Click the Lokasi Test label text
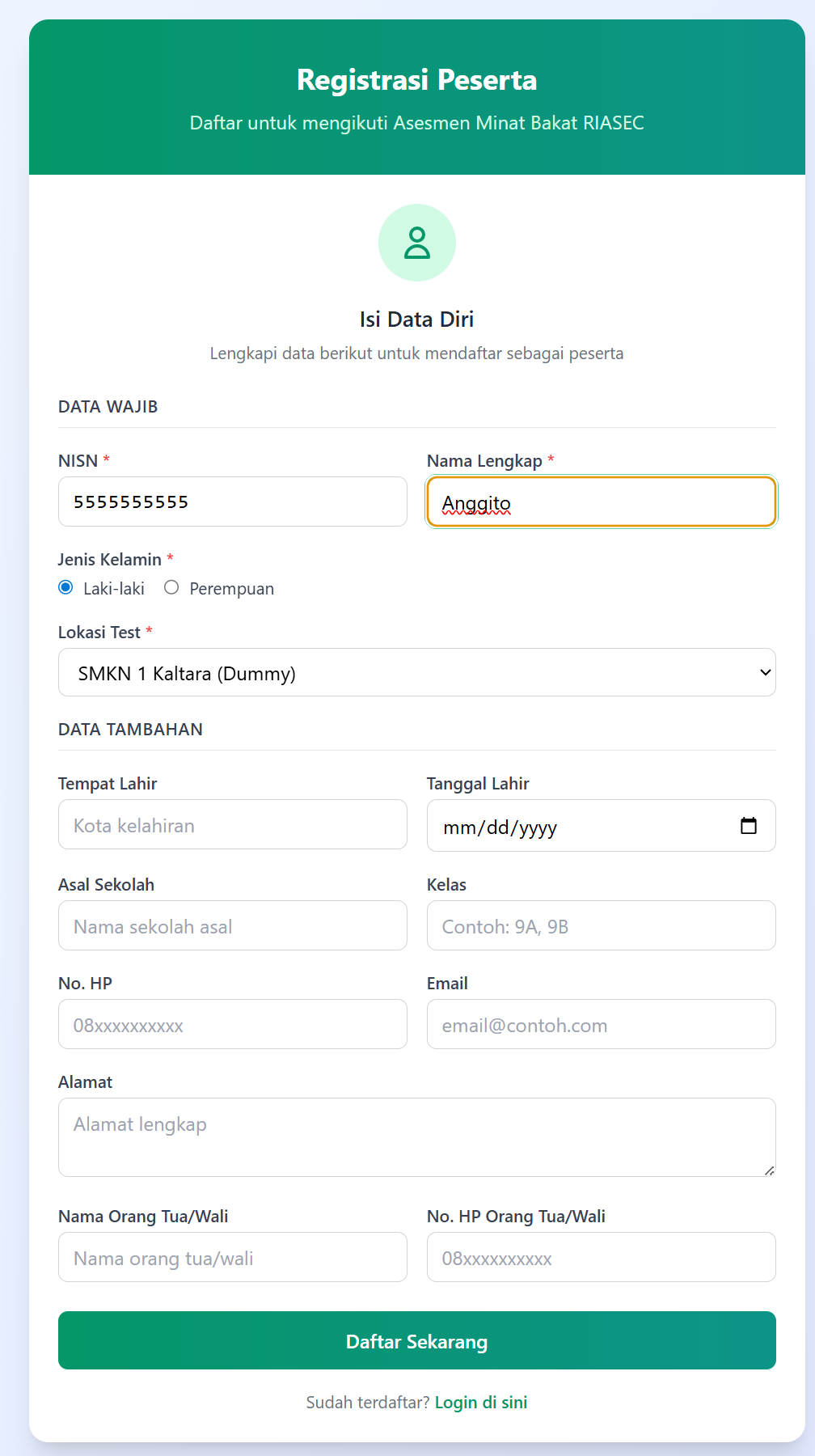 click(99, 633)
